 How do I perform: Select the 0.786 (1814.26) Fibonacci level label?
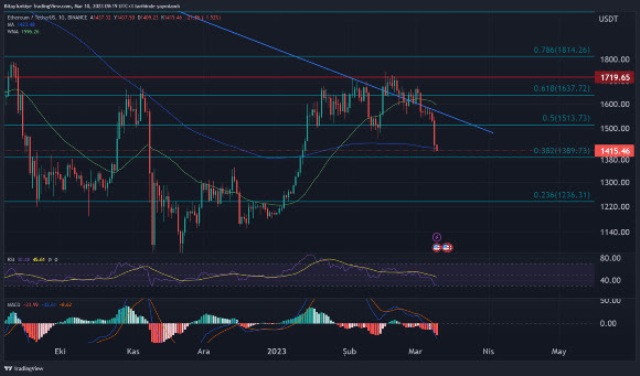pos(562,50)
